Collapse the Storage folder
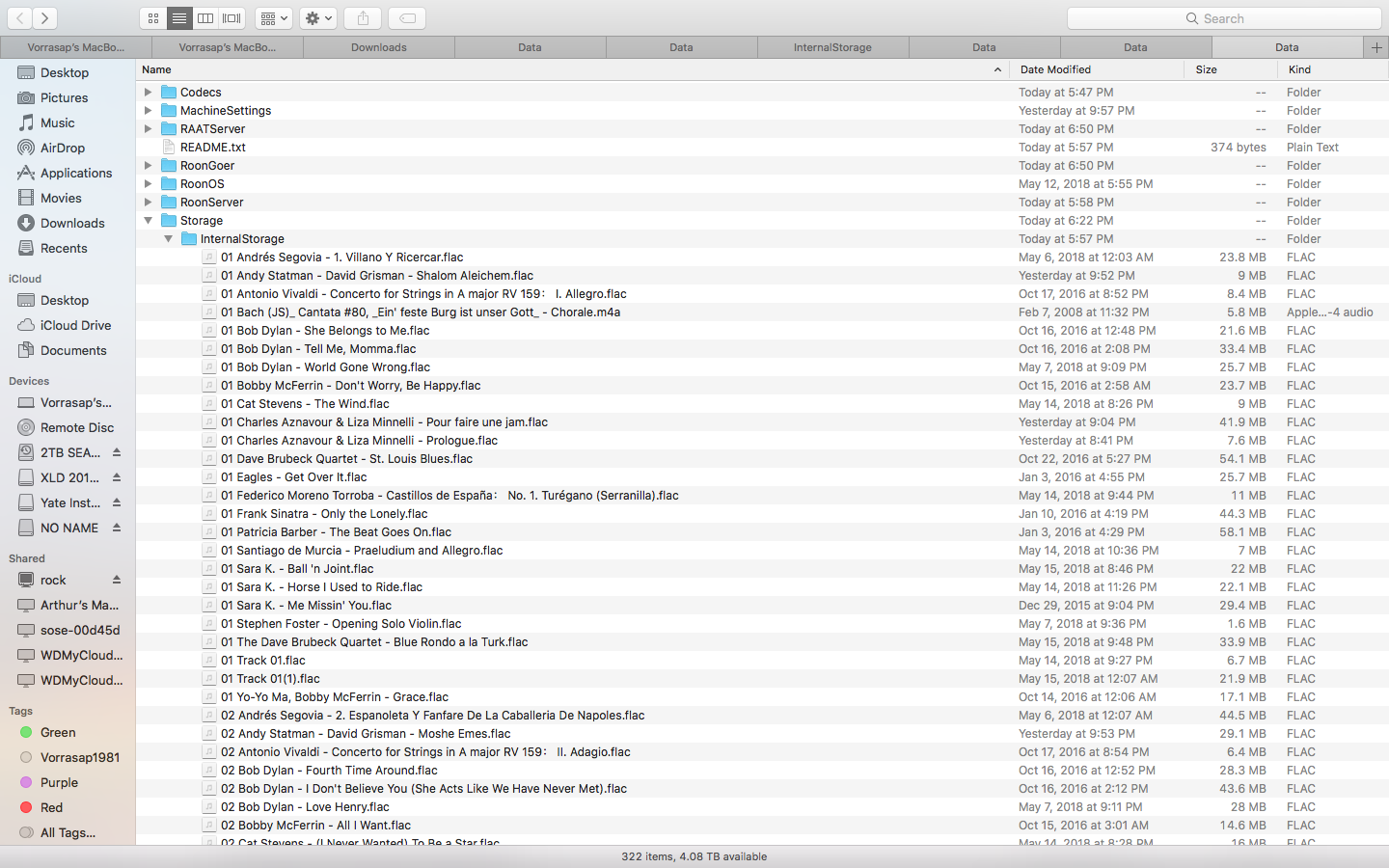1389x868 pixels. pos(148,221)
